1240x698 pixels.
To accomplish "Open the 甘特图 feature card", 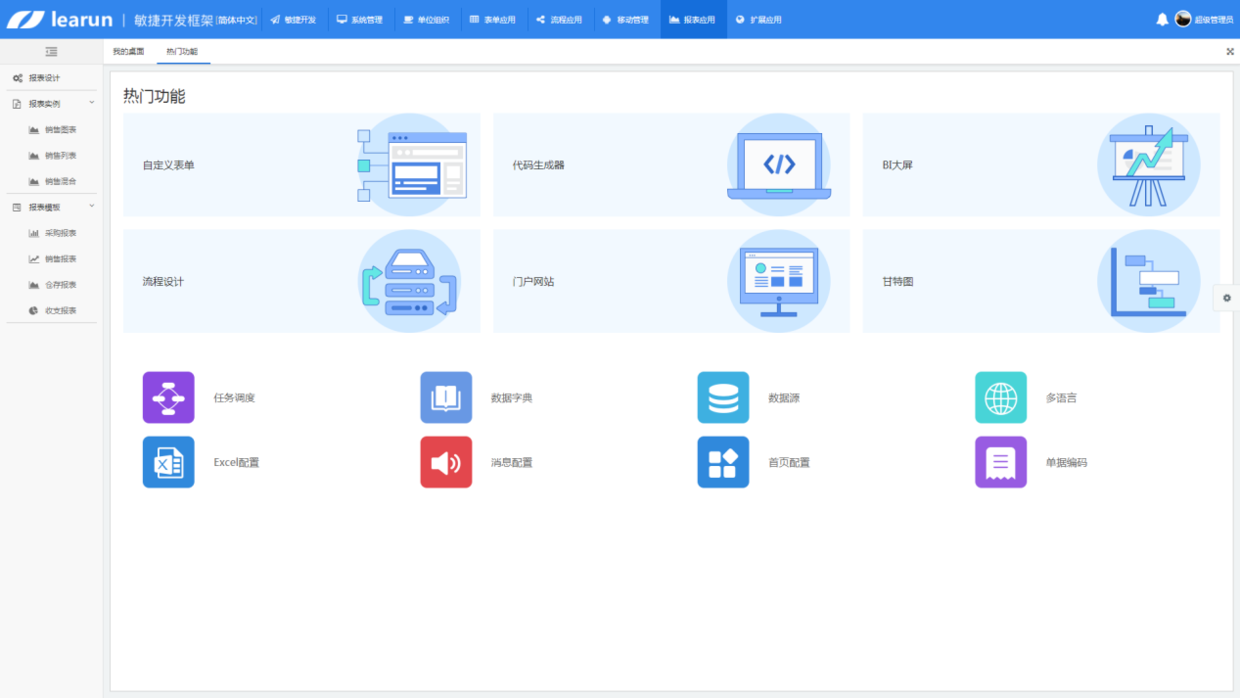I will click(x=1040, y=281).
